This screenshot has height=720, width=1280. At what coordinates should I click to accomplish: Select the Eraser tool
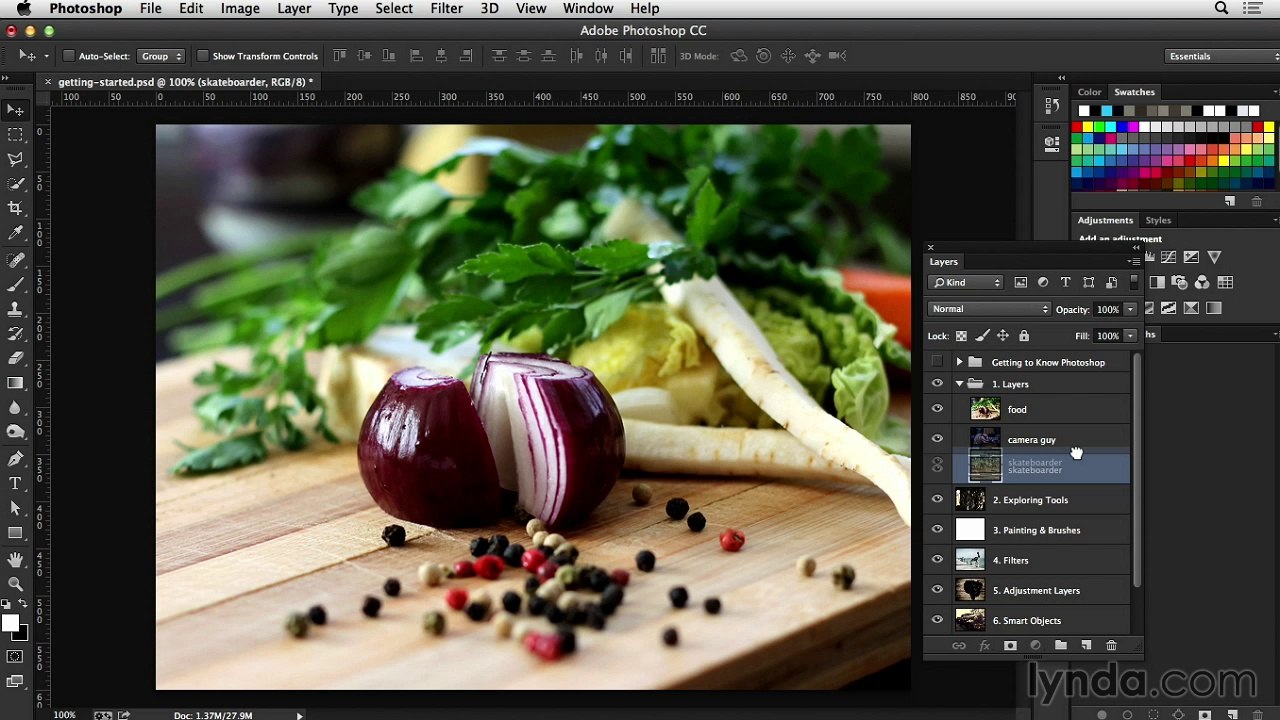point(15,358)
